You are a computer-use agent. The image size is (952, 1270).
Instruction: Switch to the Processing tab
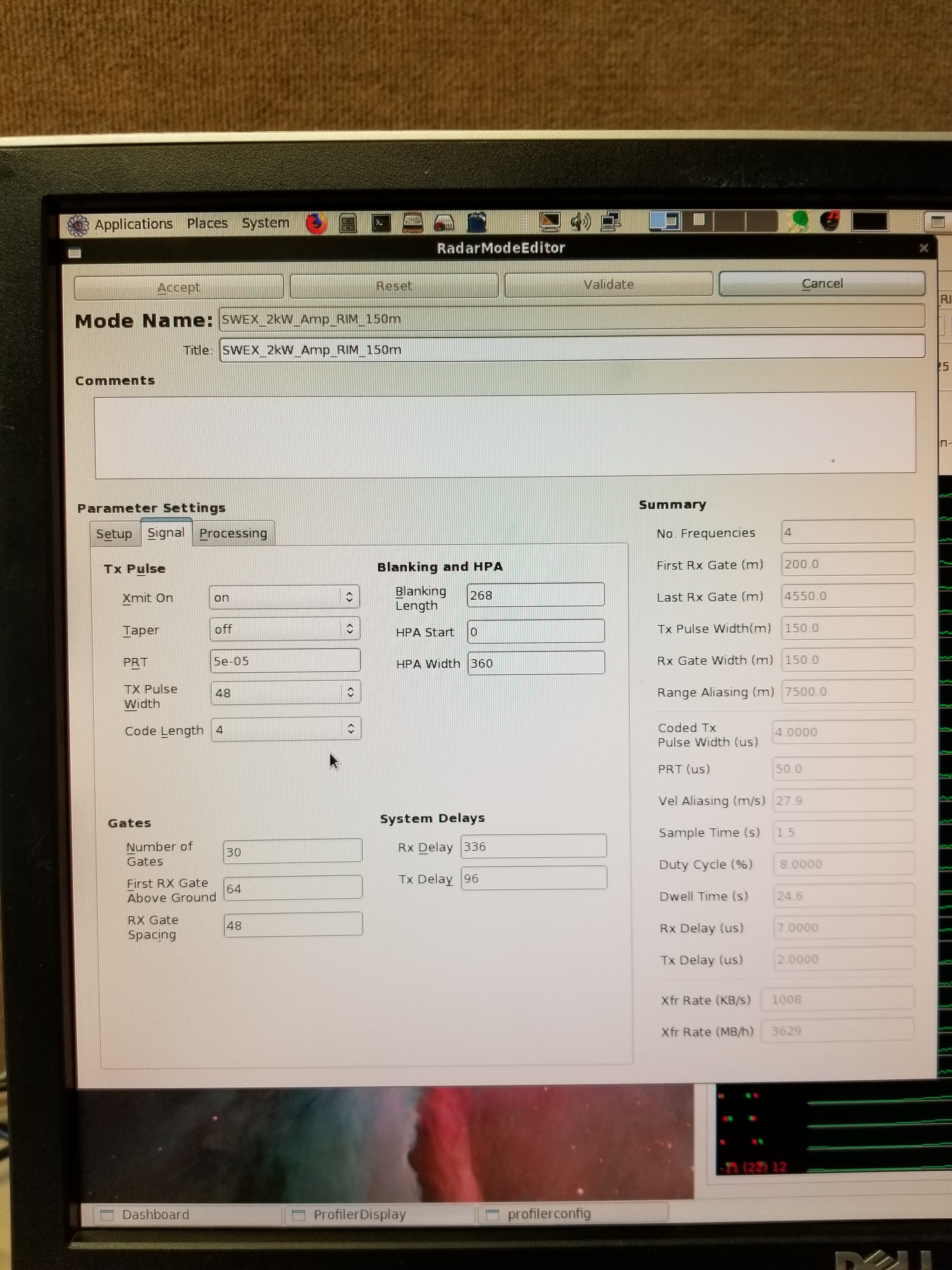point(233,533)
